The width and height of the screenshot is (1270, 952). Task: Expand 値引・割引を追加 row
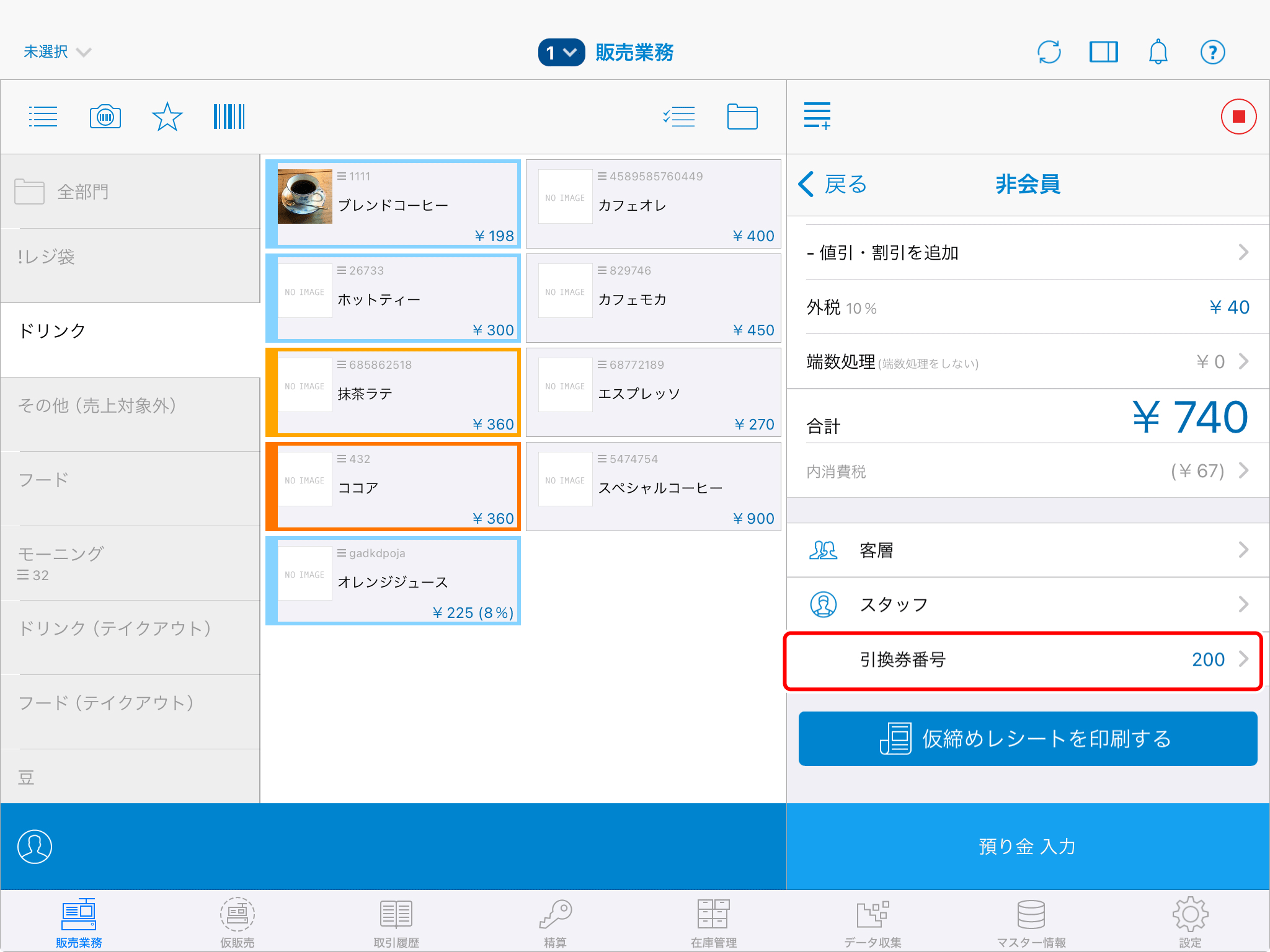[x=1028, y=252]
